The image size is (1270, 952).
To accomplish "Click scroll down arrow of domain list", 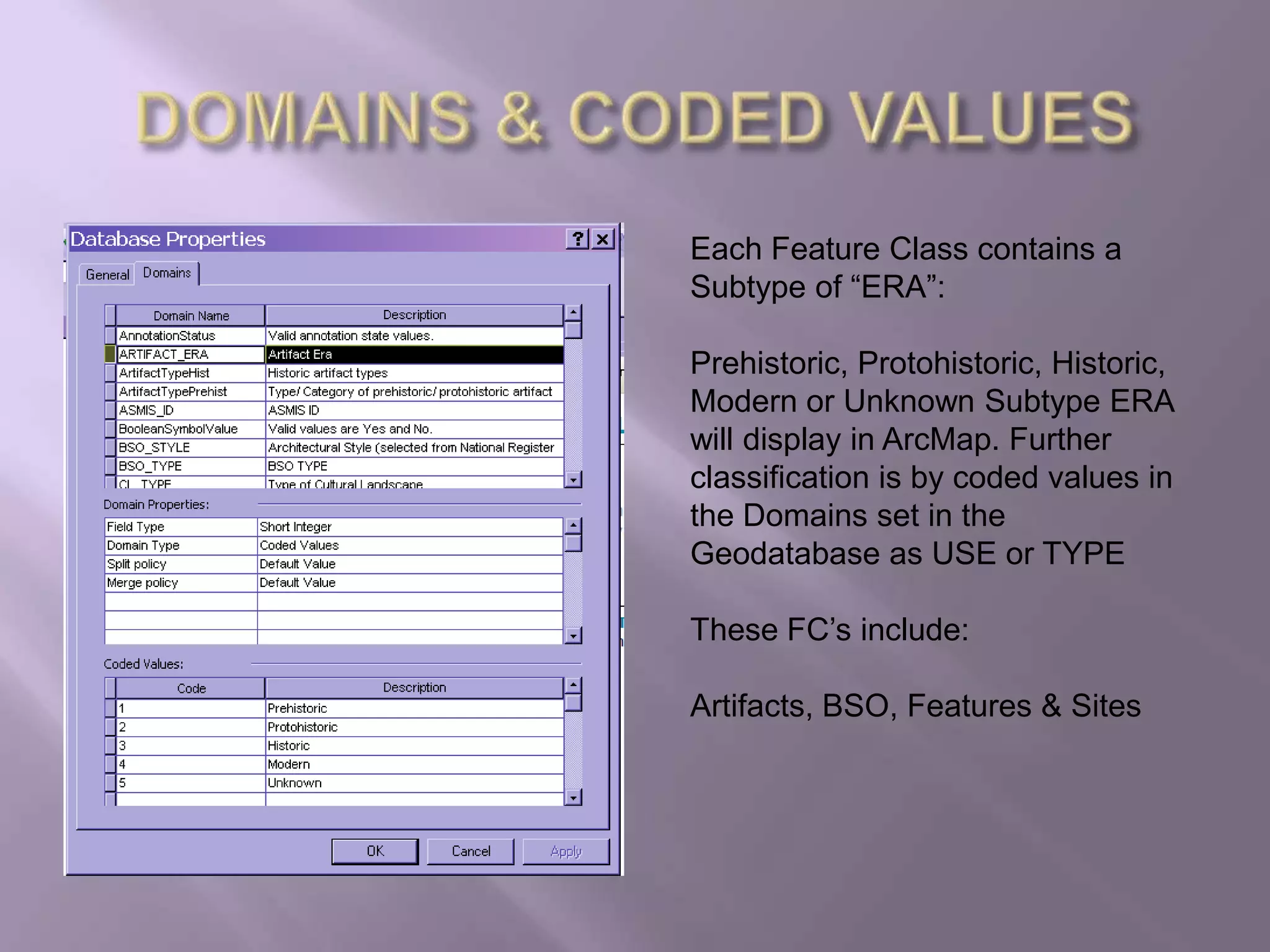I will pyautogui.click(x=573, y=480).
